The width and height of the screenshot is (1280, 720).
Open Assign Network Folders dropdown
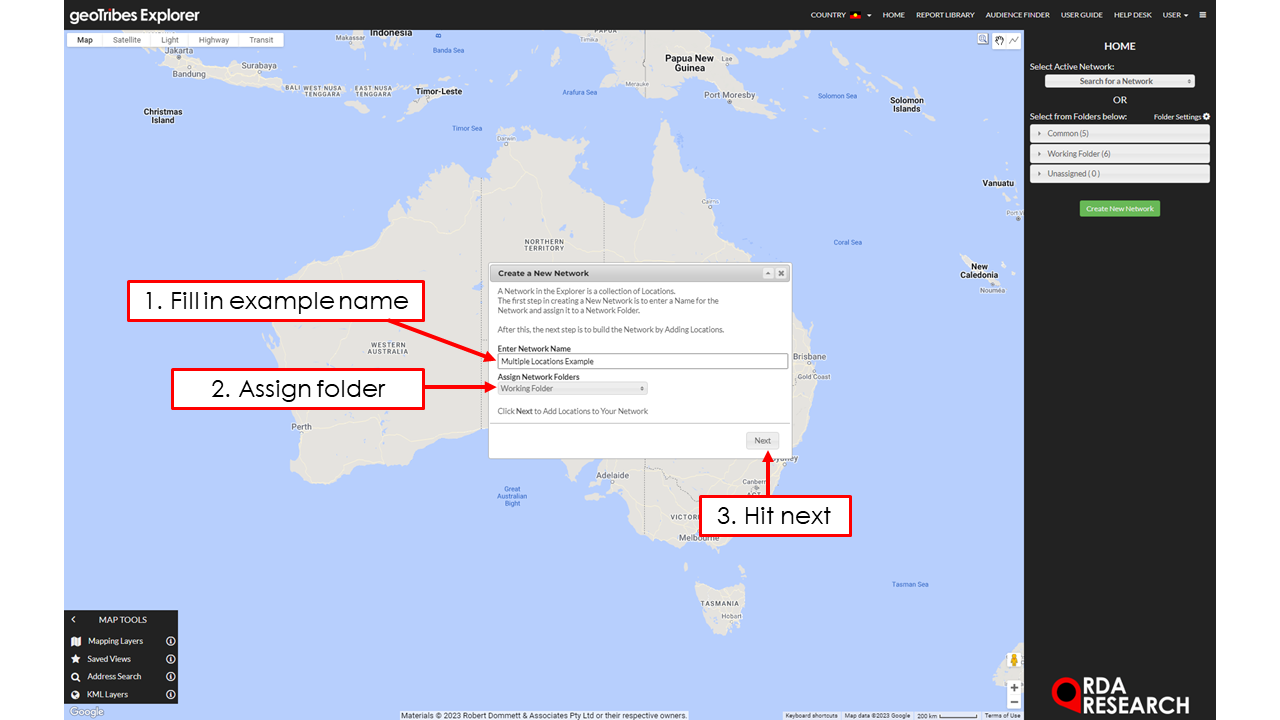click(572, 388)
